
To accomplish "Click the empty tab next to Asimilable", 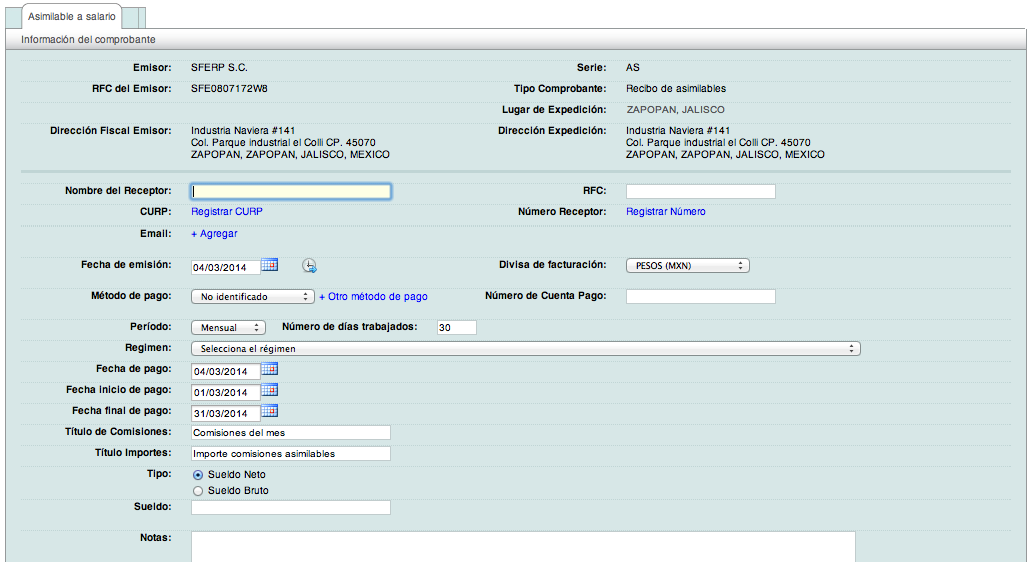I will tap(135, 17).
